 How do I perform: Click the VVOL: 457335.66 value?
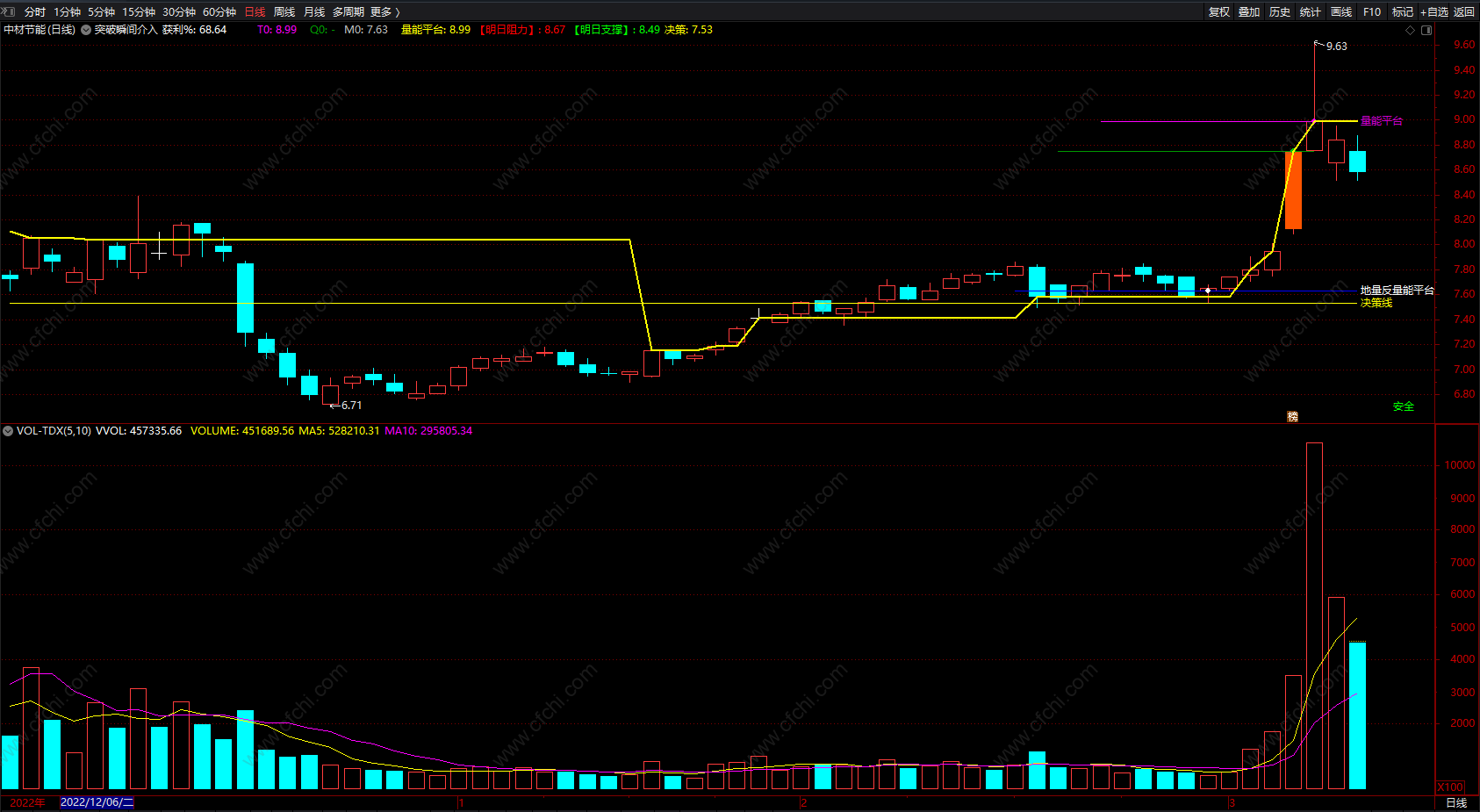pyautogui.click(x=139, y=431)
